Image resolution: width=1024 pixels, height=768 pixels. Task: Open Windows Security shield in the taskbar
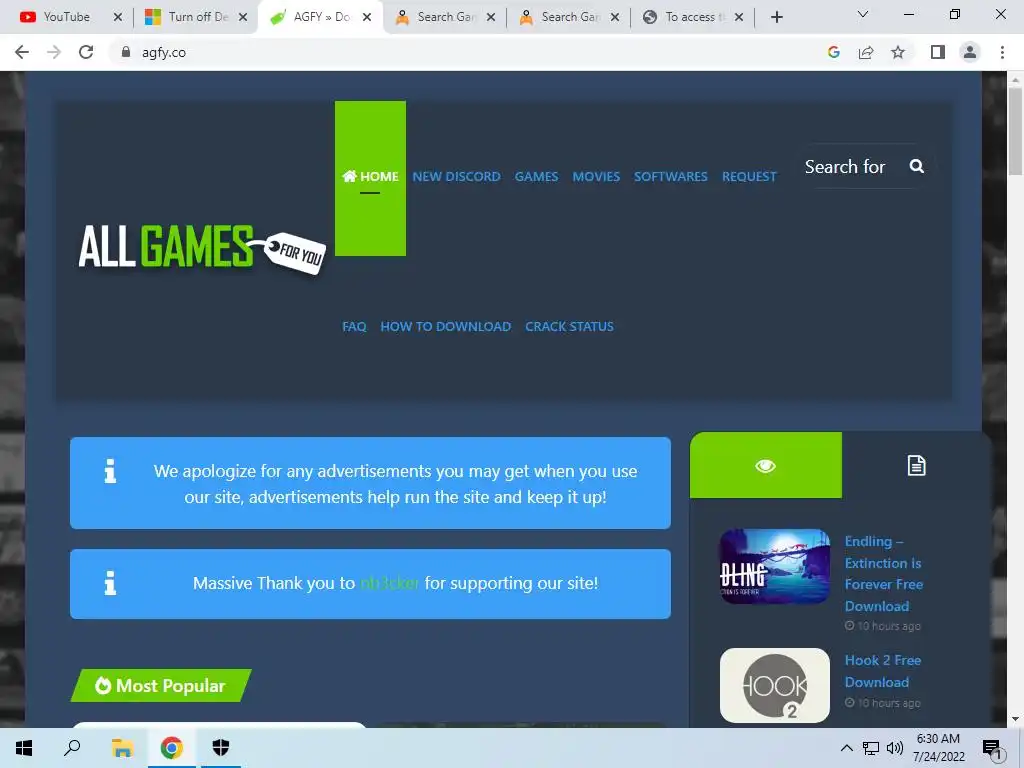coord(221,748)
